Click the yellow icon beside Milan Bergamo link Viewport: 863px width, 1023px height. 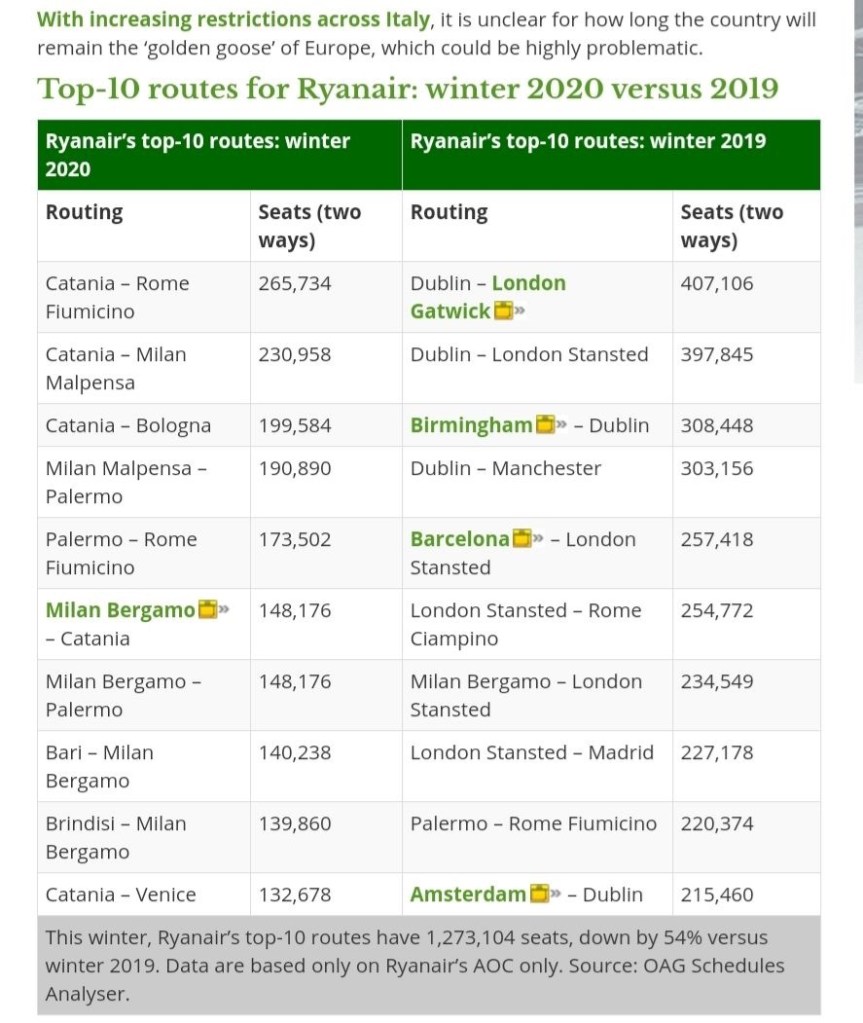(x=207, y=610)
